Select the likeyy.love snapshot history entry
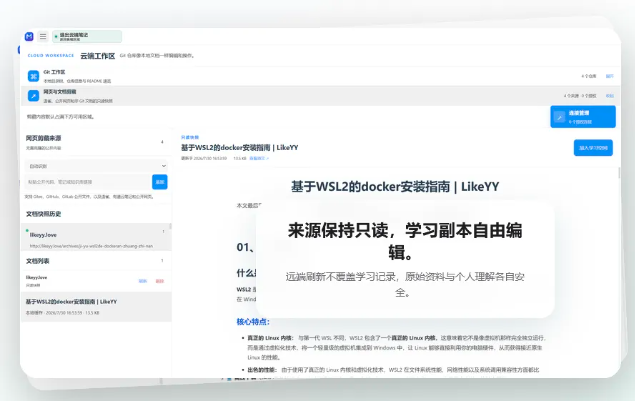Screen dimensions: 635x401 (96, 238)
